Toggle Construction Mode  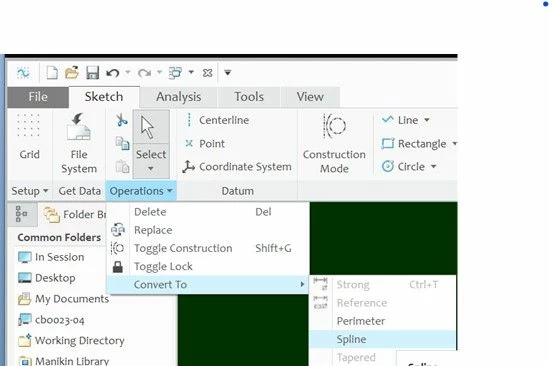pyautogui.click(x=334, y=143)
